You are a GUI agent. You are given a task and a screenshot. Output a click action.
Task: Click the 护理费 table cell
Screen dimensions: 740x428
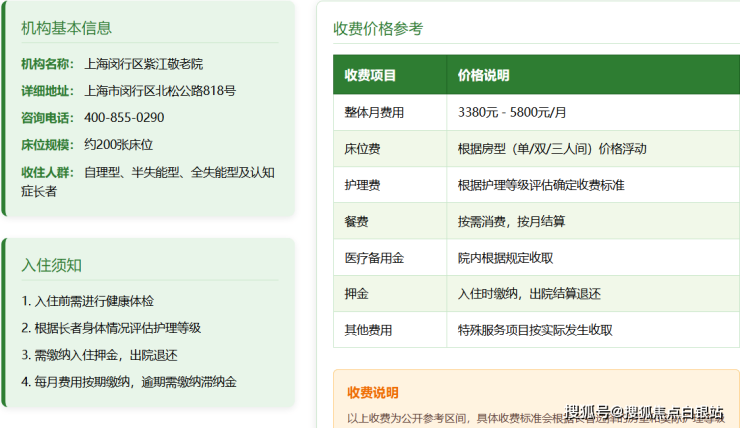point(390,185)
